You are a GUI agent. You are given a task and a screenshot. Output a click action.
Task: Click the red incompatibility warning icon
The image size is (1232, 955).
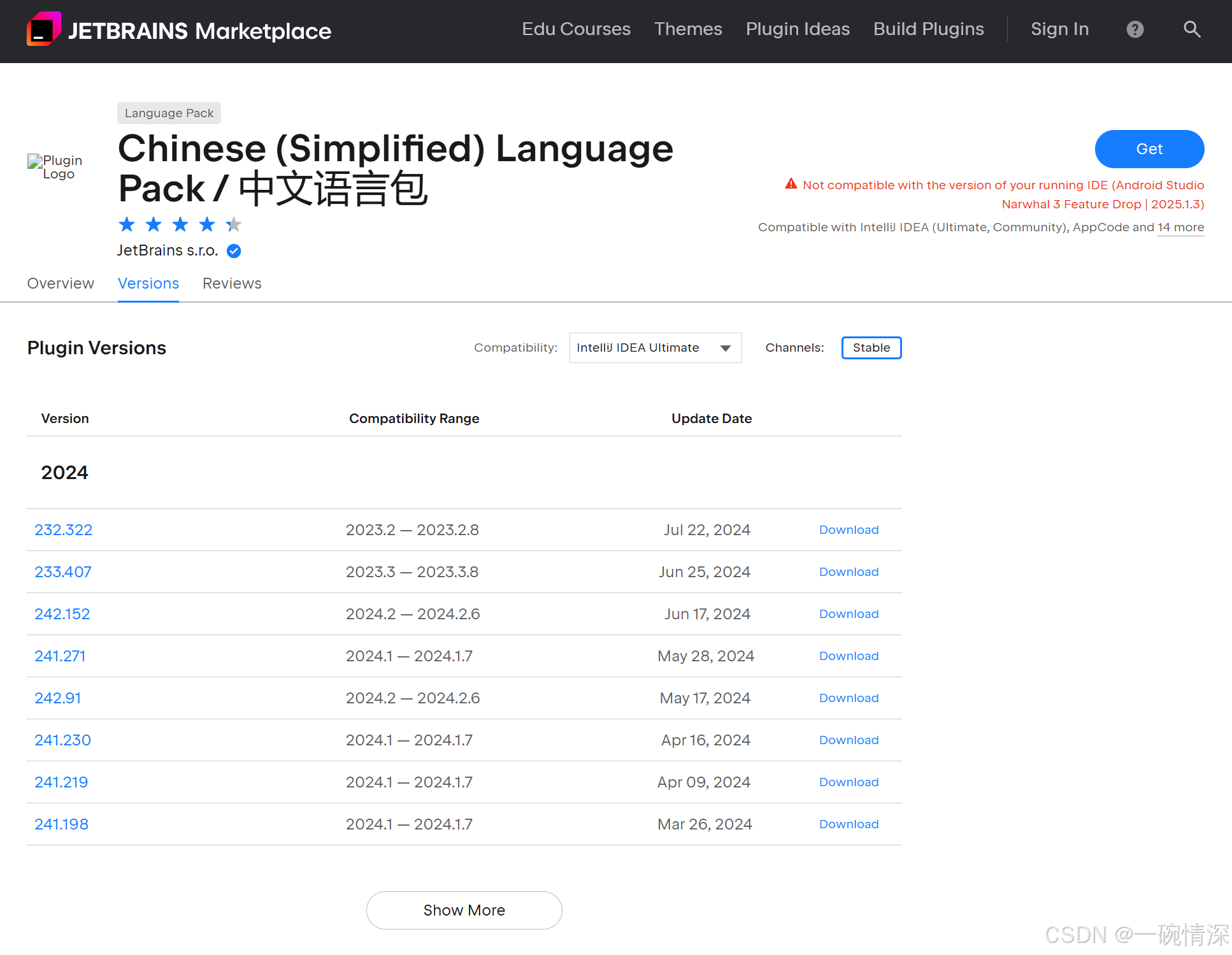click(791, 184)
